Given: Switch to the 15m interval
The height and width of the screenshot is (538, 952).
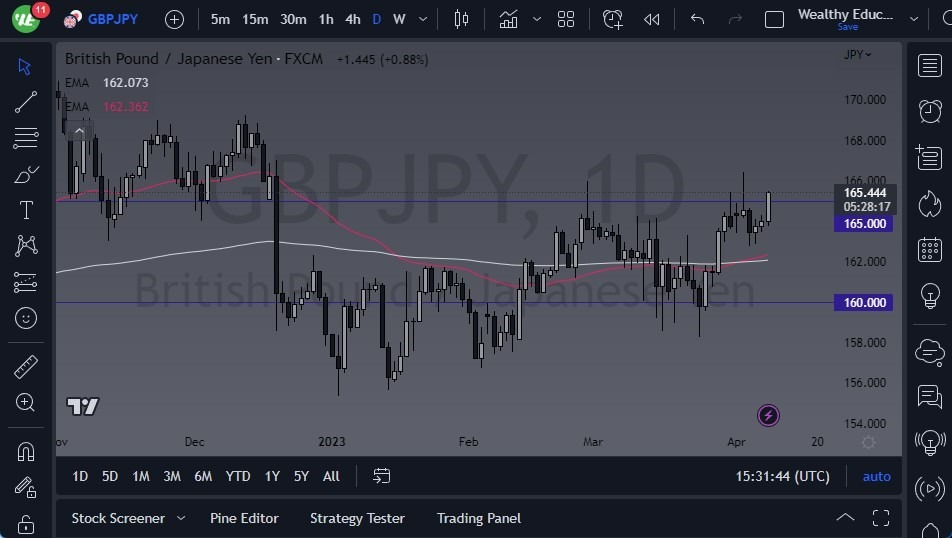Looking at the screenshot, I should [255, 19].
